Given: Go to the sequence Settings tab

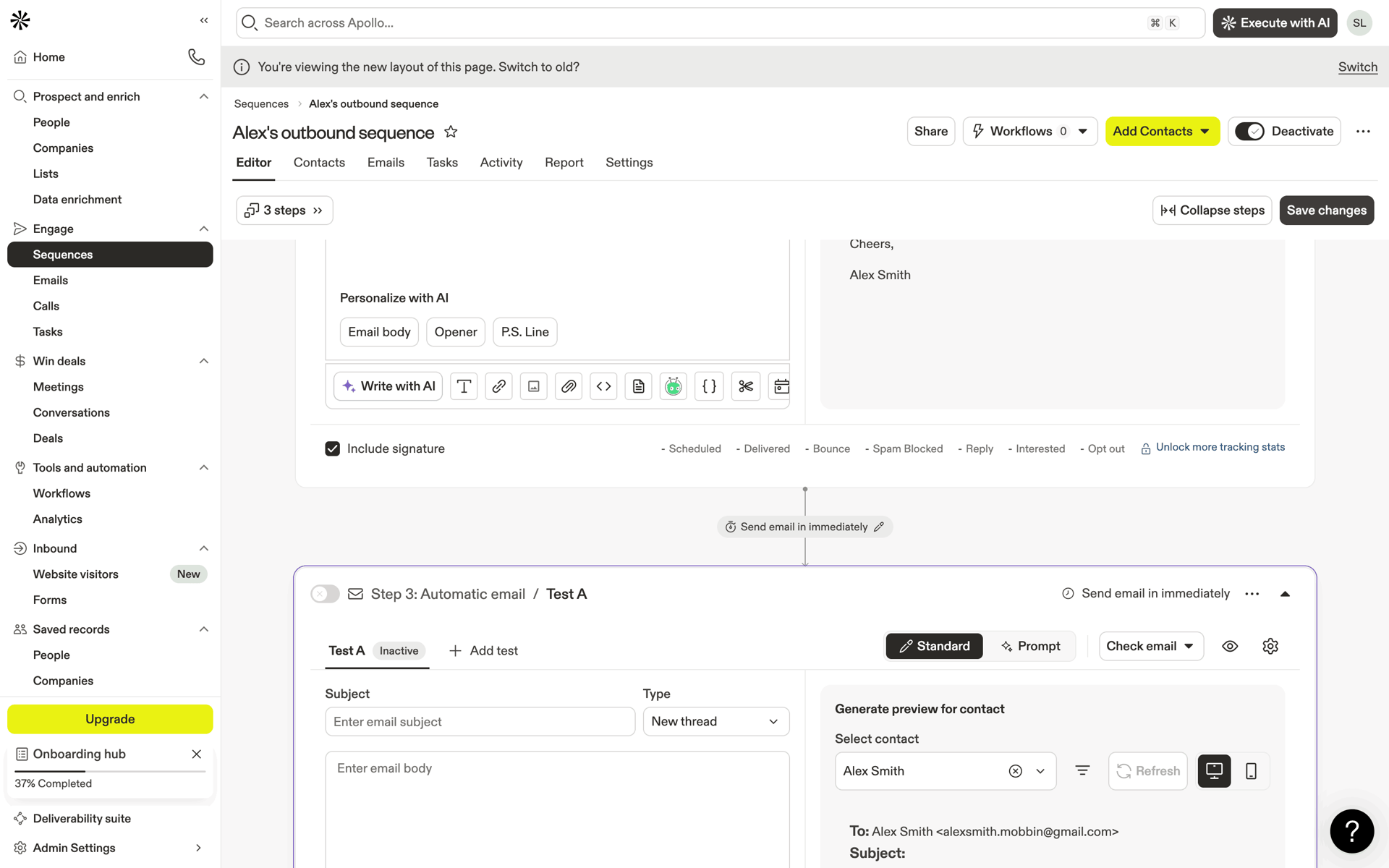Looking at the screenshot, I should coord(629,163).
